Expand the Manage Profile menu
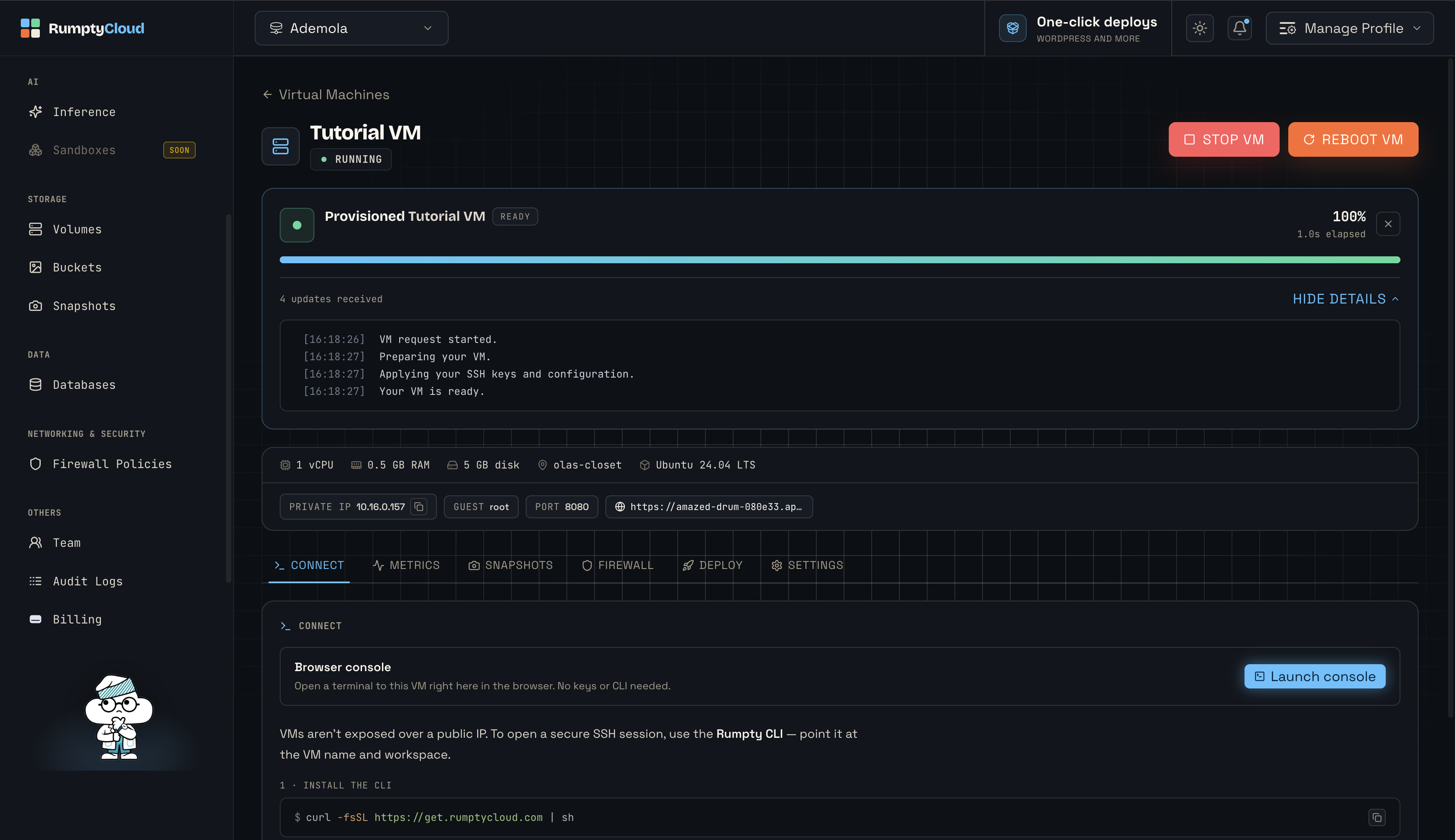Image resolution: width=1455 pixels, height=840 pixels. click(1349, 28)
